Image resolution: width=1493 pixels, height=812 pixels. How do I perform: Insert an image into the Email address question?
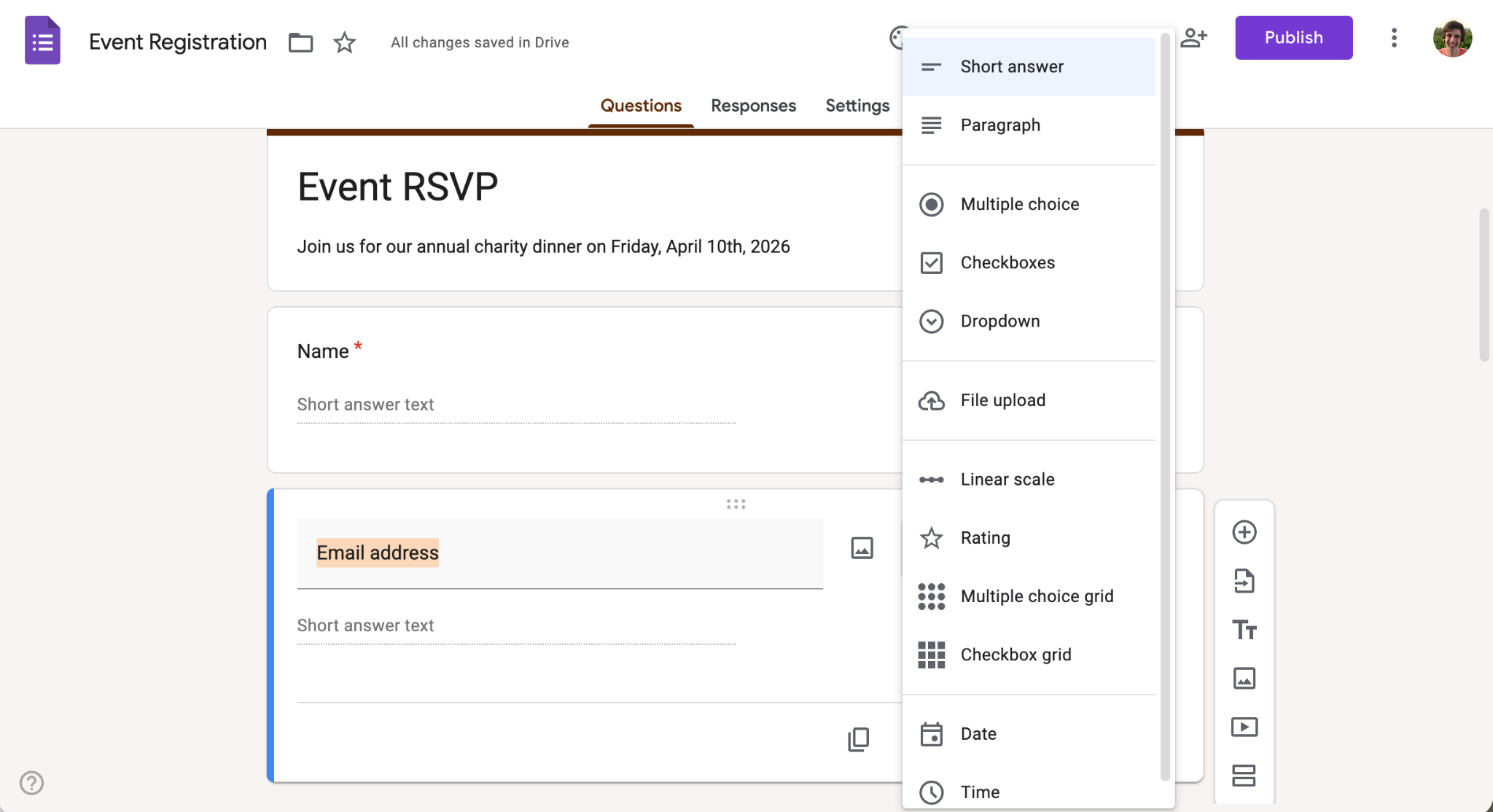tap(861, 548)
